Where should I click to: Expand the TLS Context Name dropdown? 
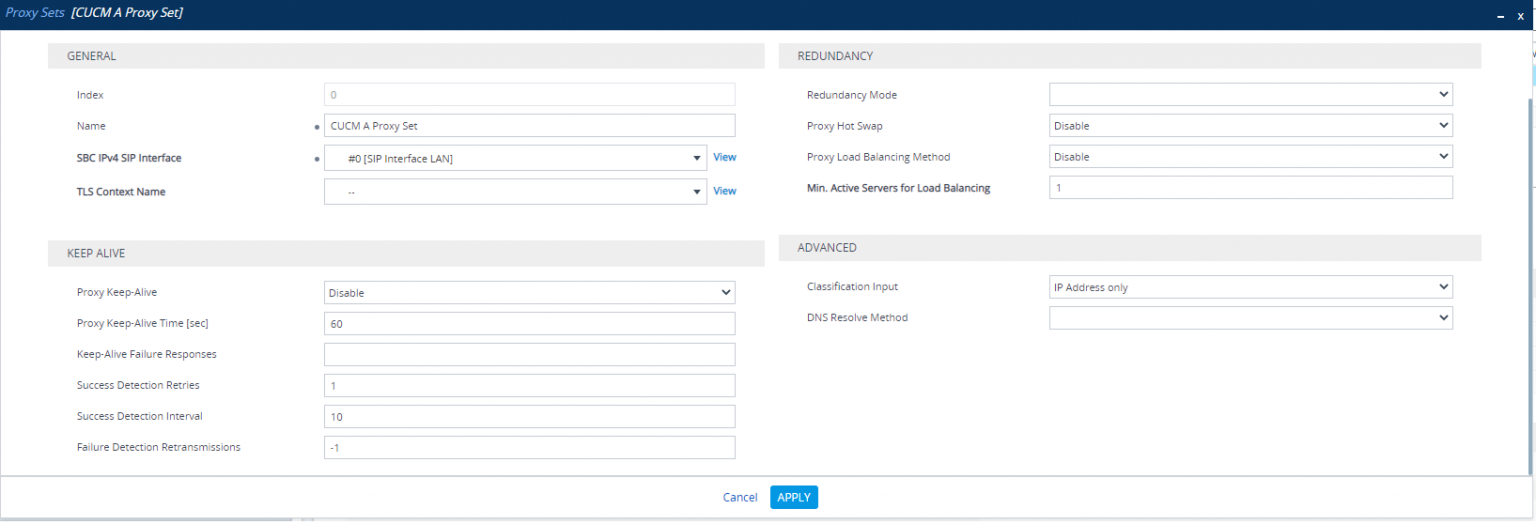pos(515,191)
